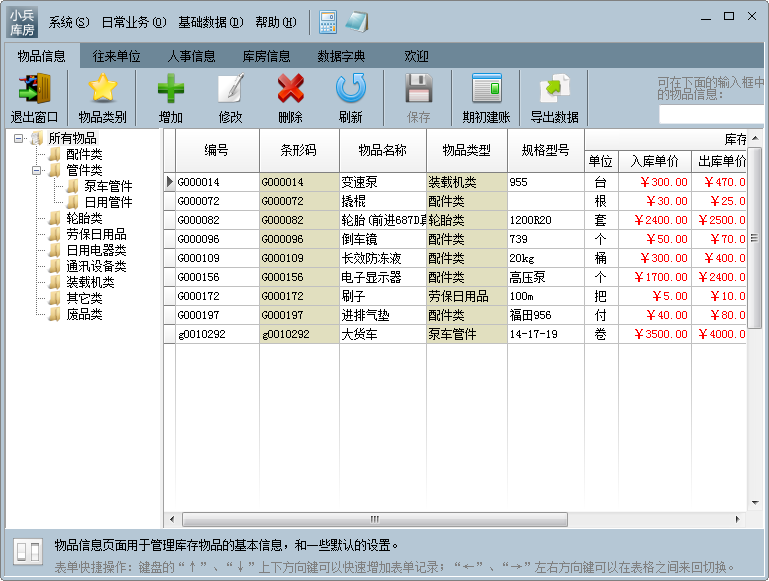Open the 基础数据(D) menu
This screenshot has width=769, height=581.
[x=210, y=23]
